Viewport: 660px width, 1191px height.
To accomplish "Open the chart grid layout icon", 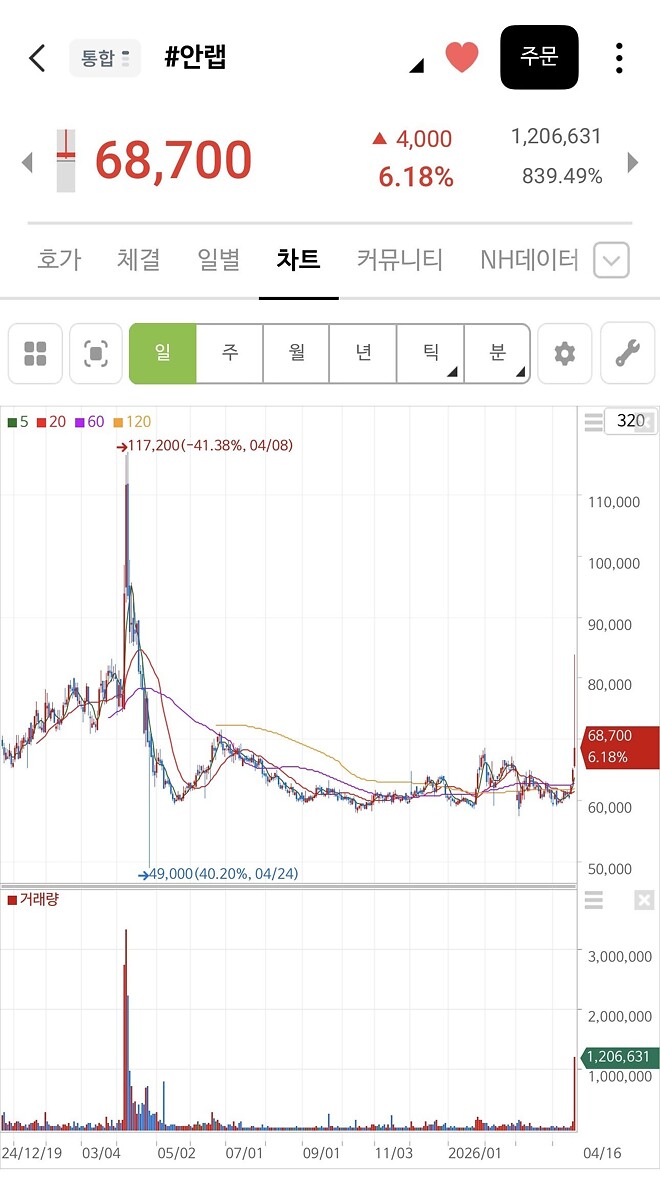I will point(35,353).
